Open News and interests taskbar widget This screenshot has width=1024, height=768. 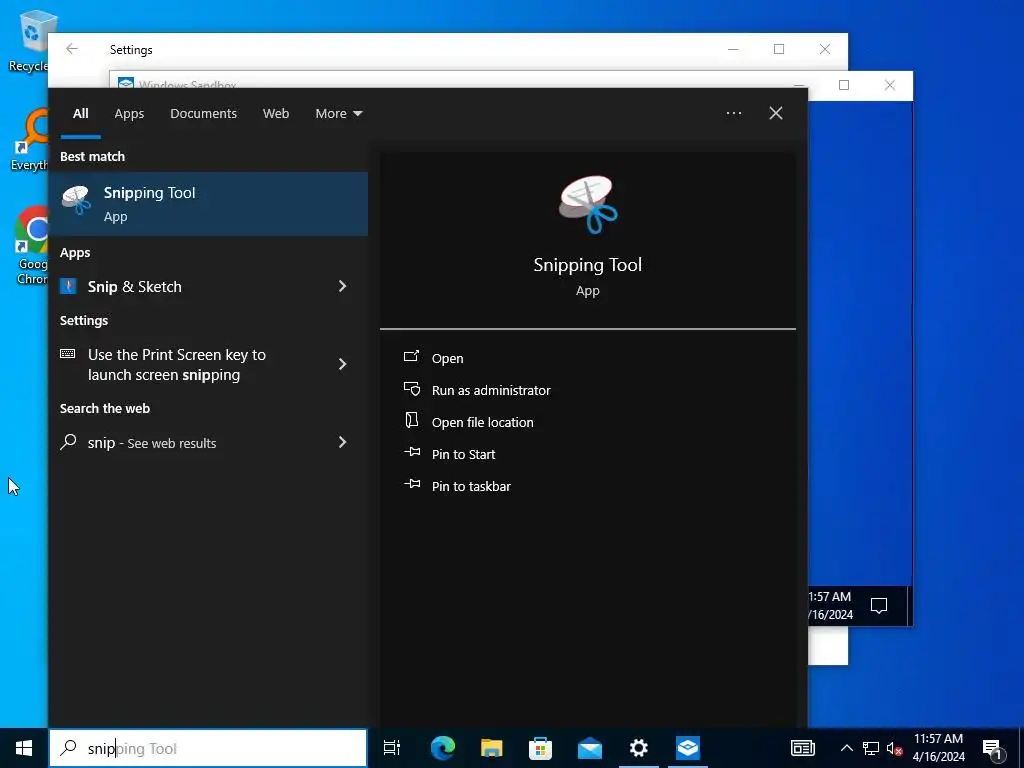tap(803, 748)
